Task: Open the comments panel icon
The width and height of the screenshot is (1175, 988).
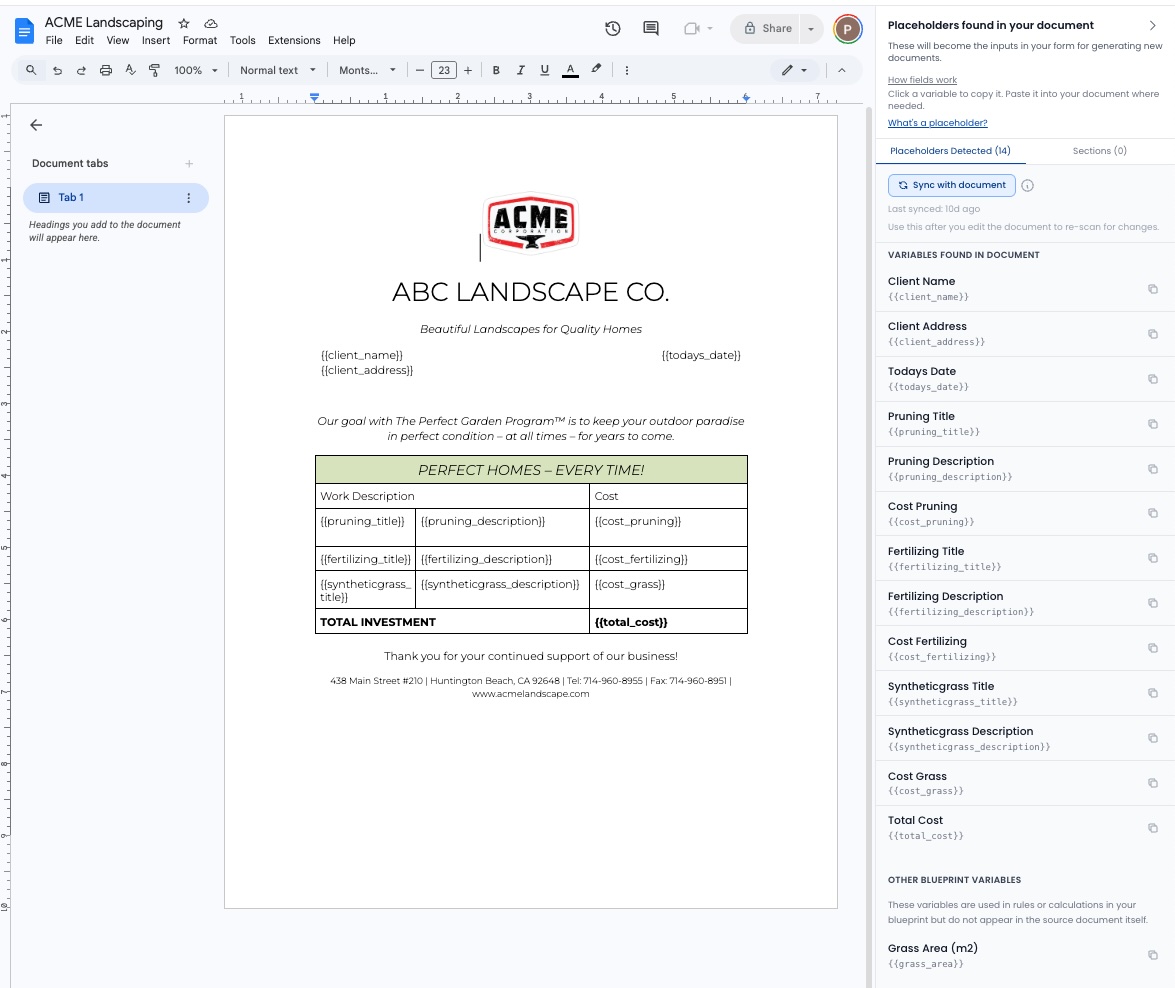Action: (651, 28)
